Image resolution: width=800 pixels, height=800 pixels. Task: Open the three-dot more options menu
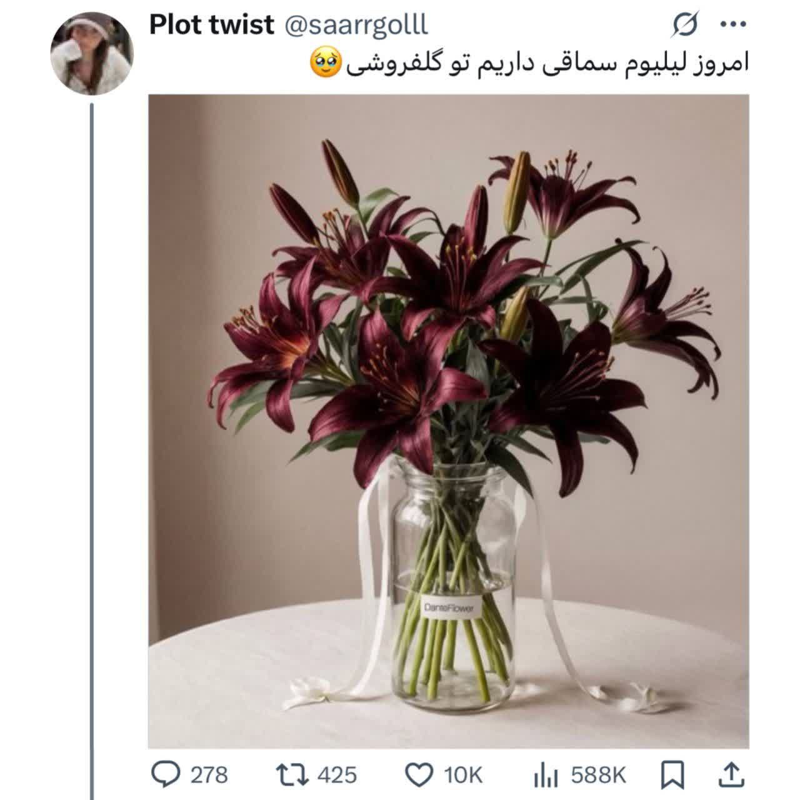click(733, 25)
